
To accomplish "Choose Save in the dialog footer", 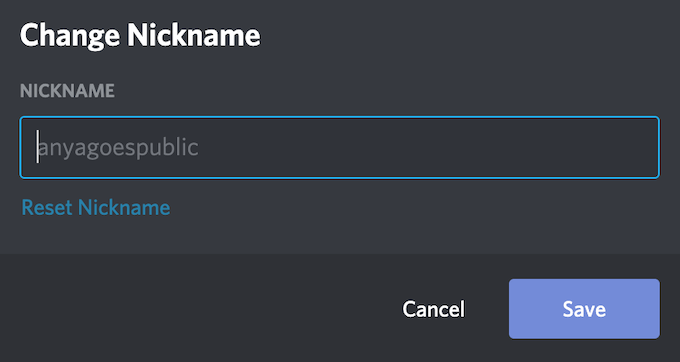I will coord(584,309).
